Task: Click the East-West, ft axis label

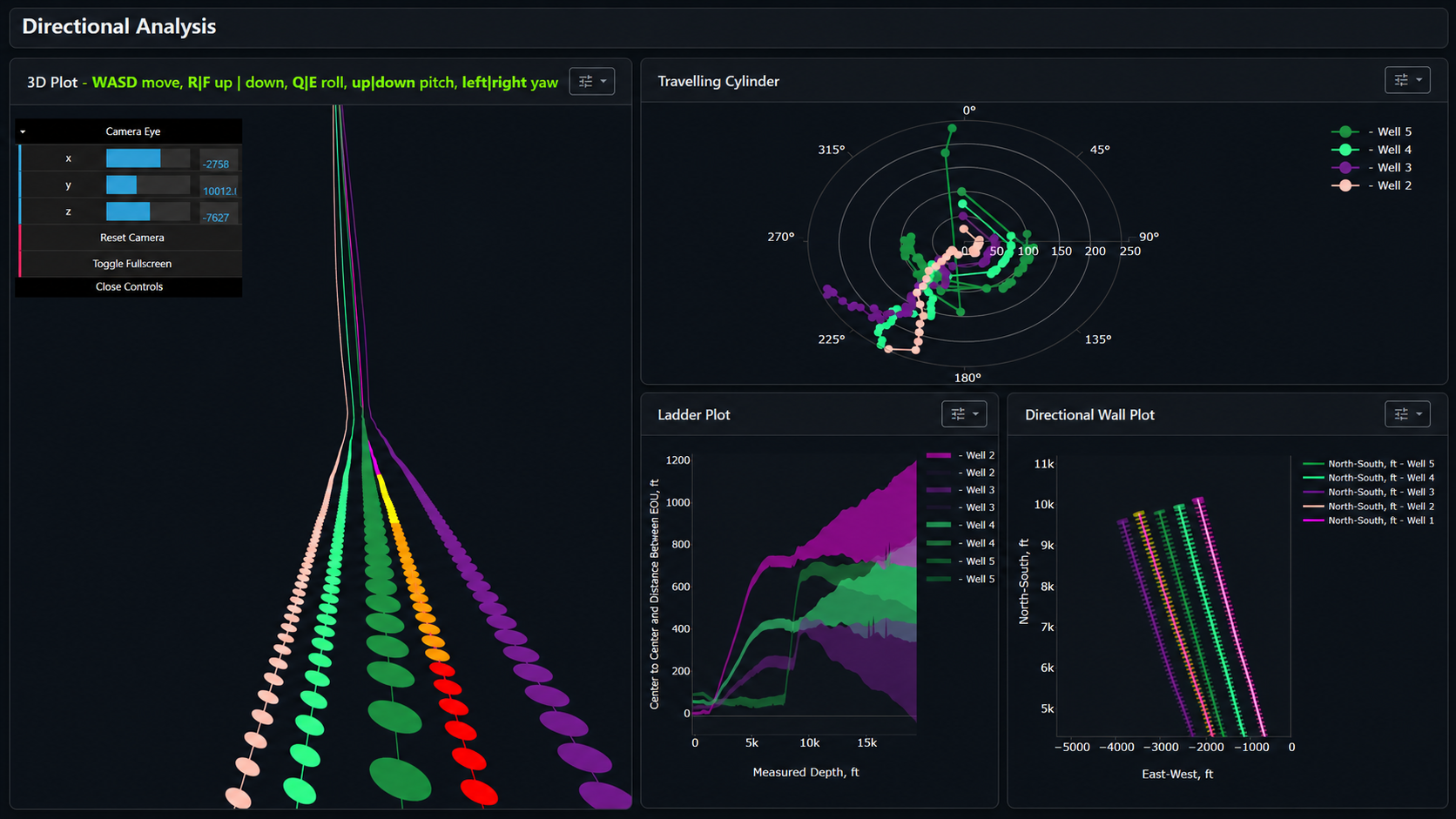Action: coord(1177,774)
